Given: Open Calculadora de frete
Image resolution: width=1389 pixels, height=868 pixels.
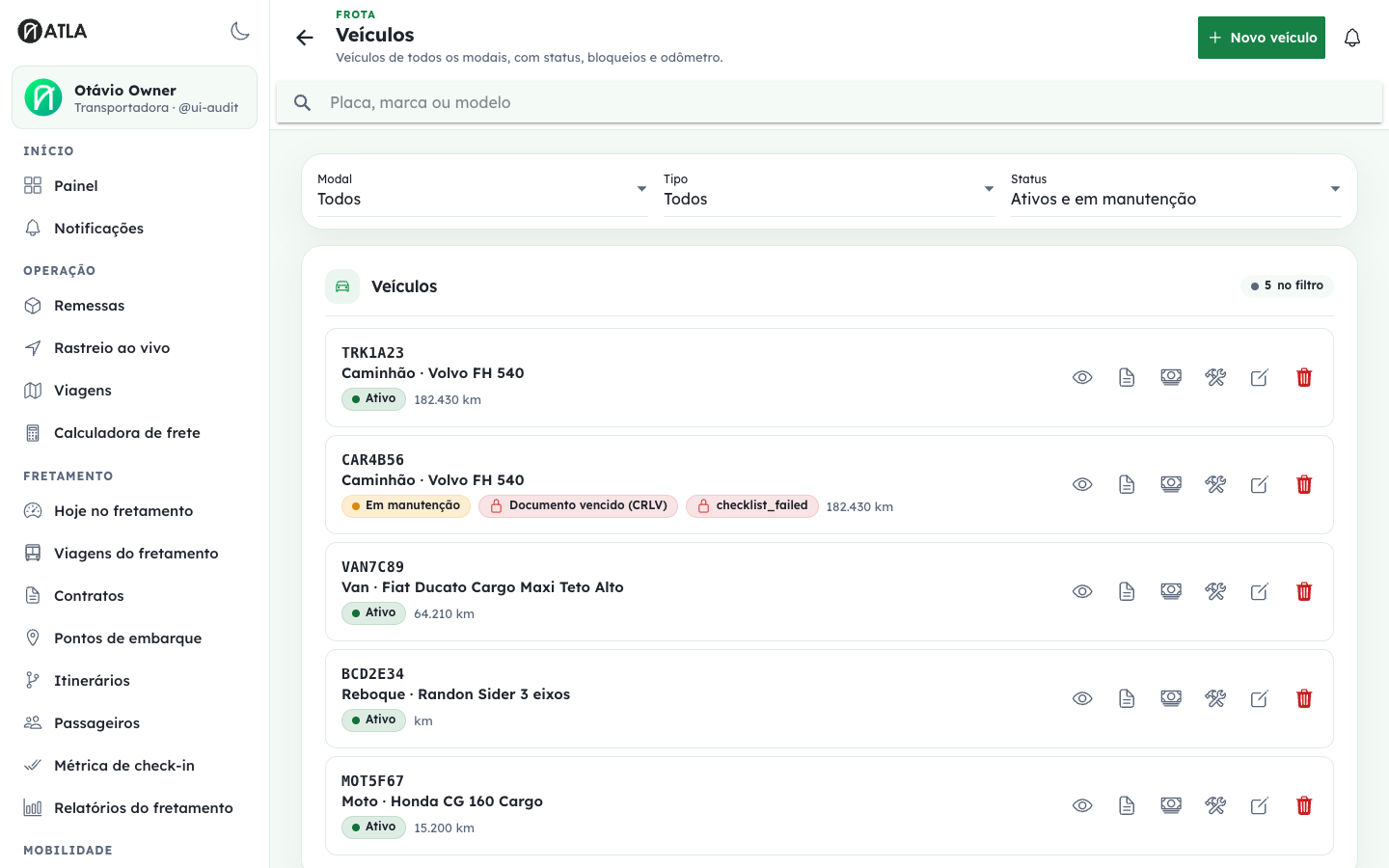Looking at the screenshot, I should [134, 433].
